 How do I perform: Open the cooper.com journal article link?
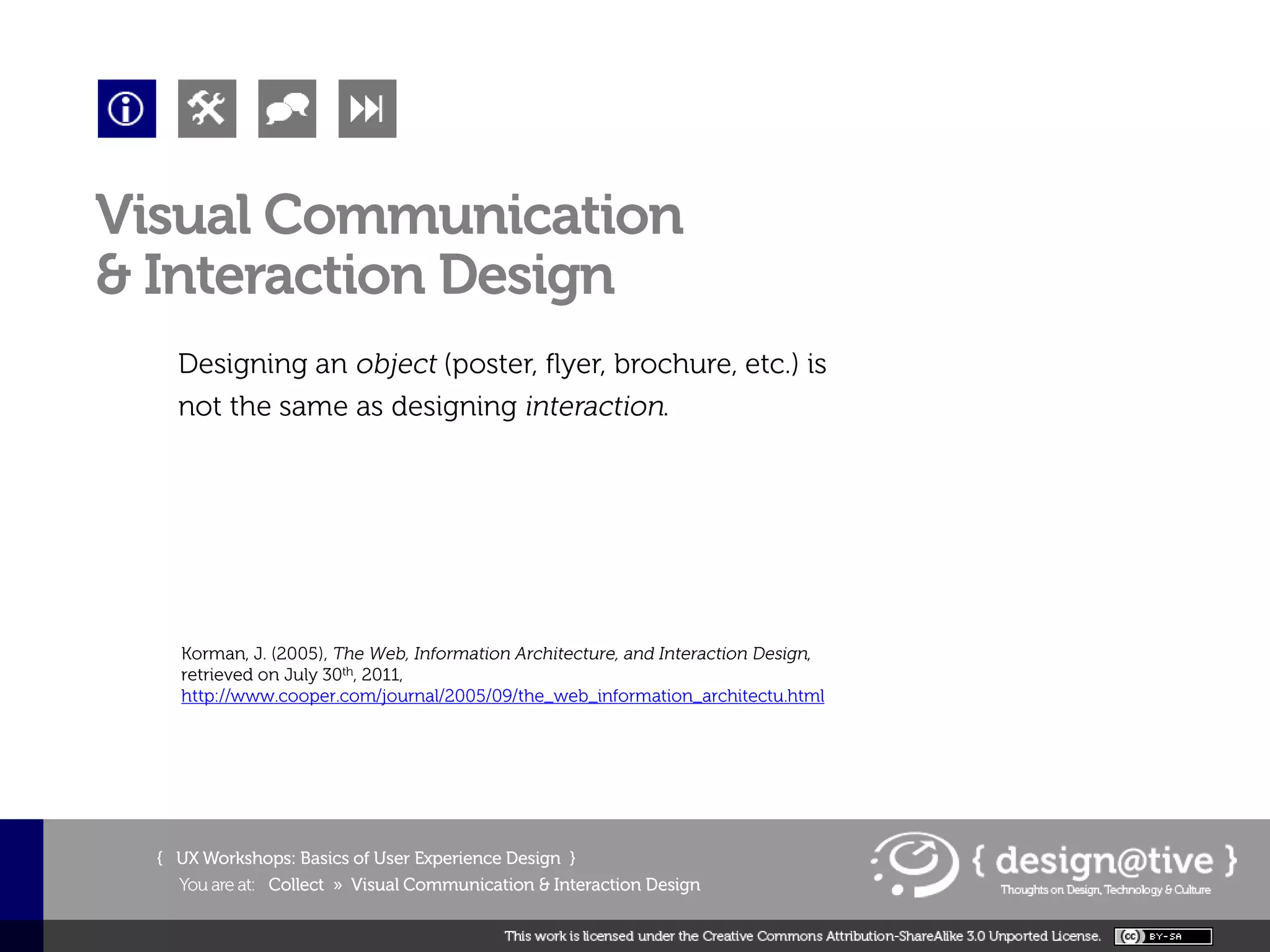pyautogui.click(x=502, y=696)
